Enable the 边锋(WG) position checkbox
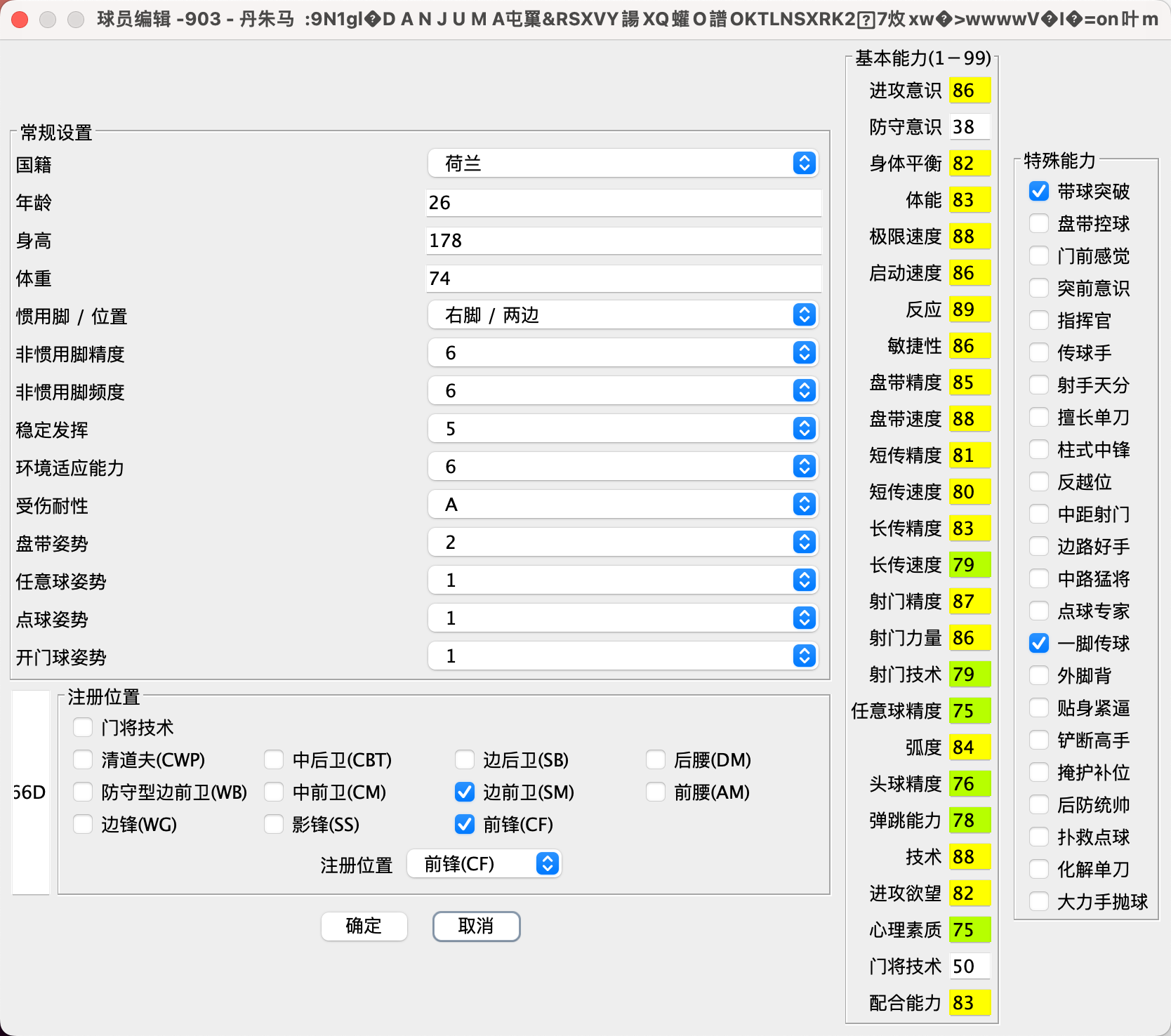 pos(83,824)
